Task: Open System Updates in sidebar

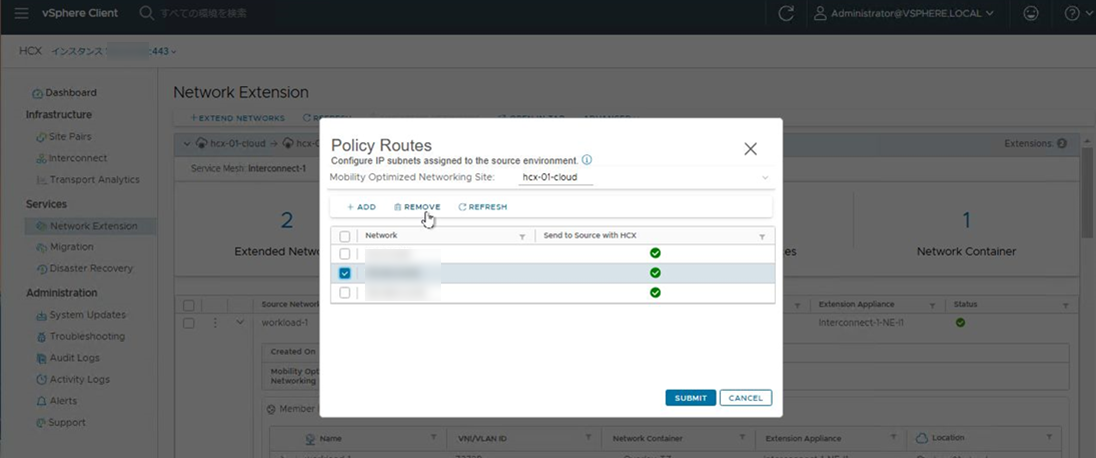Action: click(80, 315)
